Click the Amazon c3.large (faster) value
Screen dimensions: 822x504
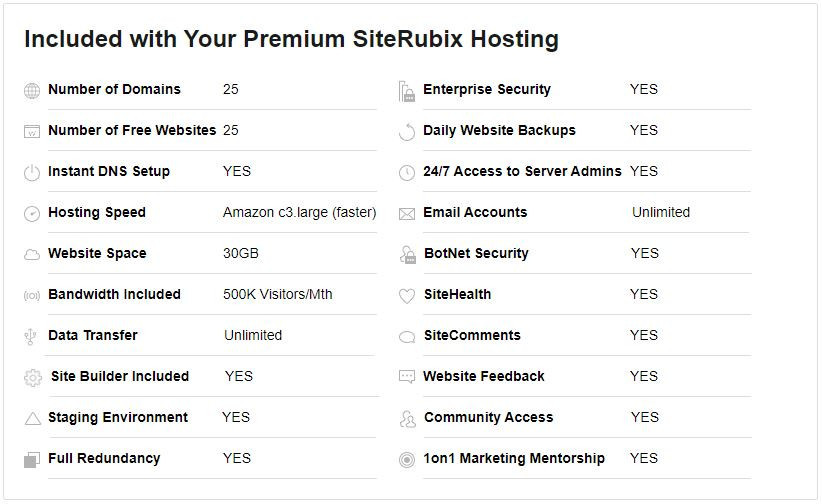pos(299,212)
